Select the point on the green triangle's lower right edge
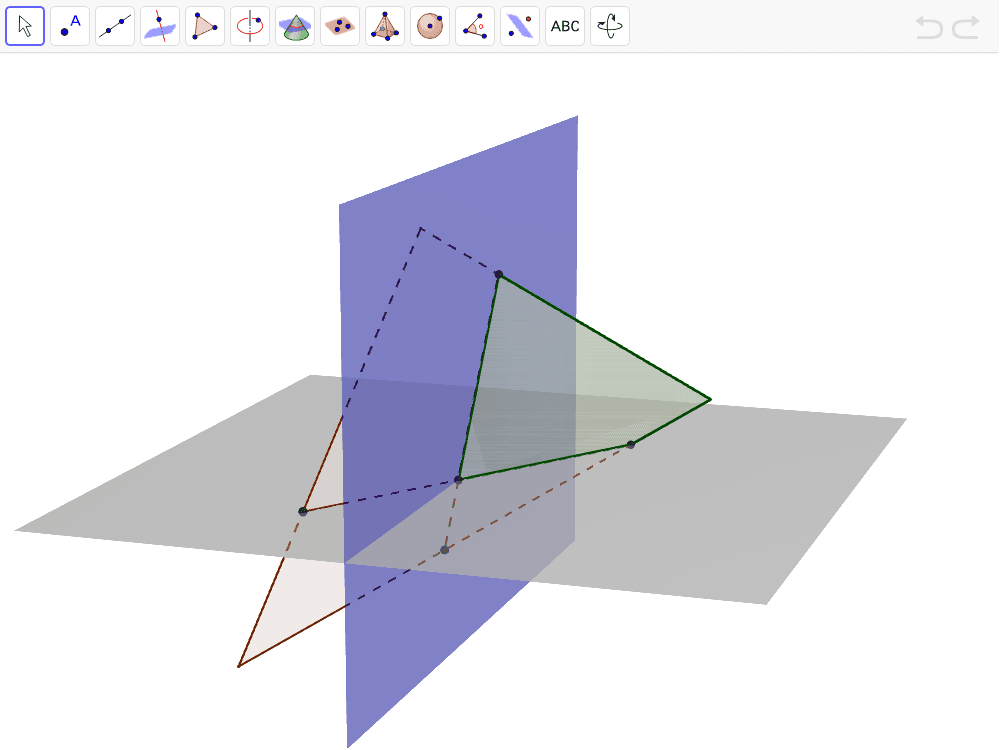The width and height of the screenshot is (1000, 750). (631, 445)
